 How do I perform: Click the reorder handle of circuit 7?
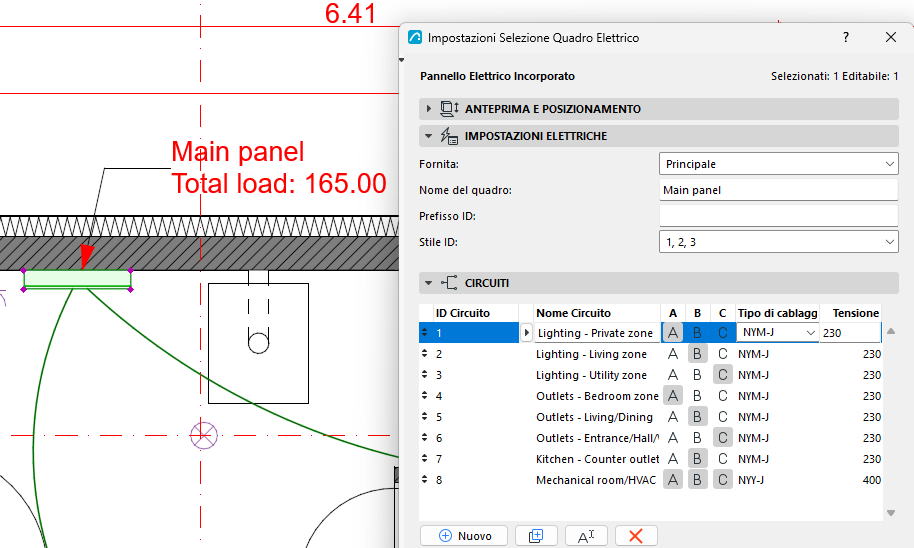(x=424, y=458)
